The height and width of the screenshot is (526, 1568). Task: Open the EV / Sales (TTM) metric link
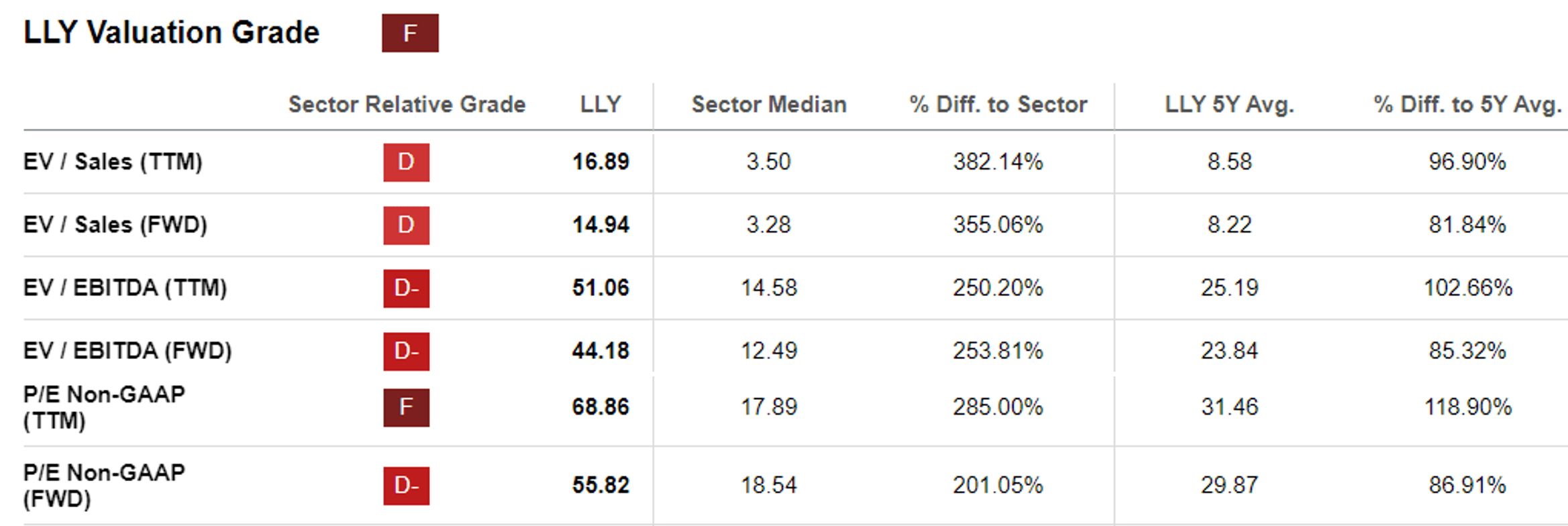(113, 162)
